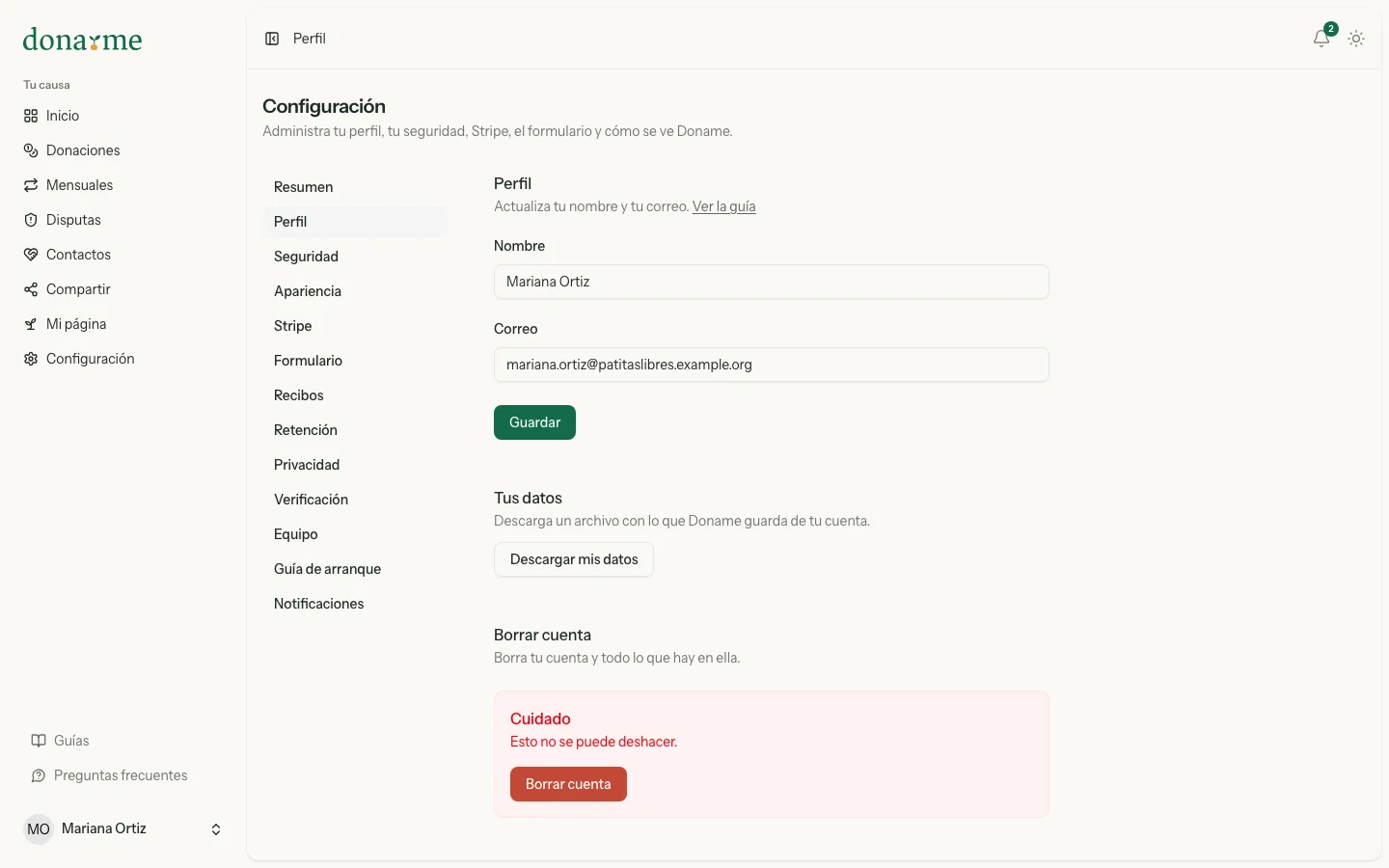Click the Preguntas frecuentes help icon
This screenshot has height=868, width=1389.
39,775
